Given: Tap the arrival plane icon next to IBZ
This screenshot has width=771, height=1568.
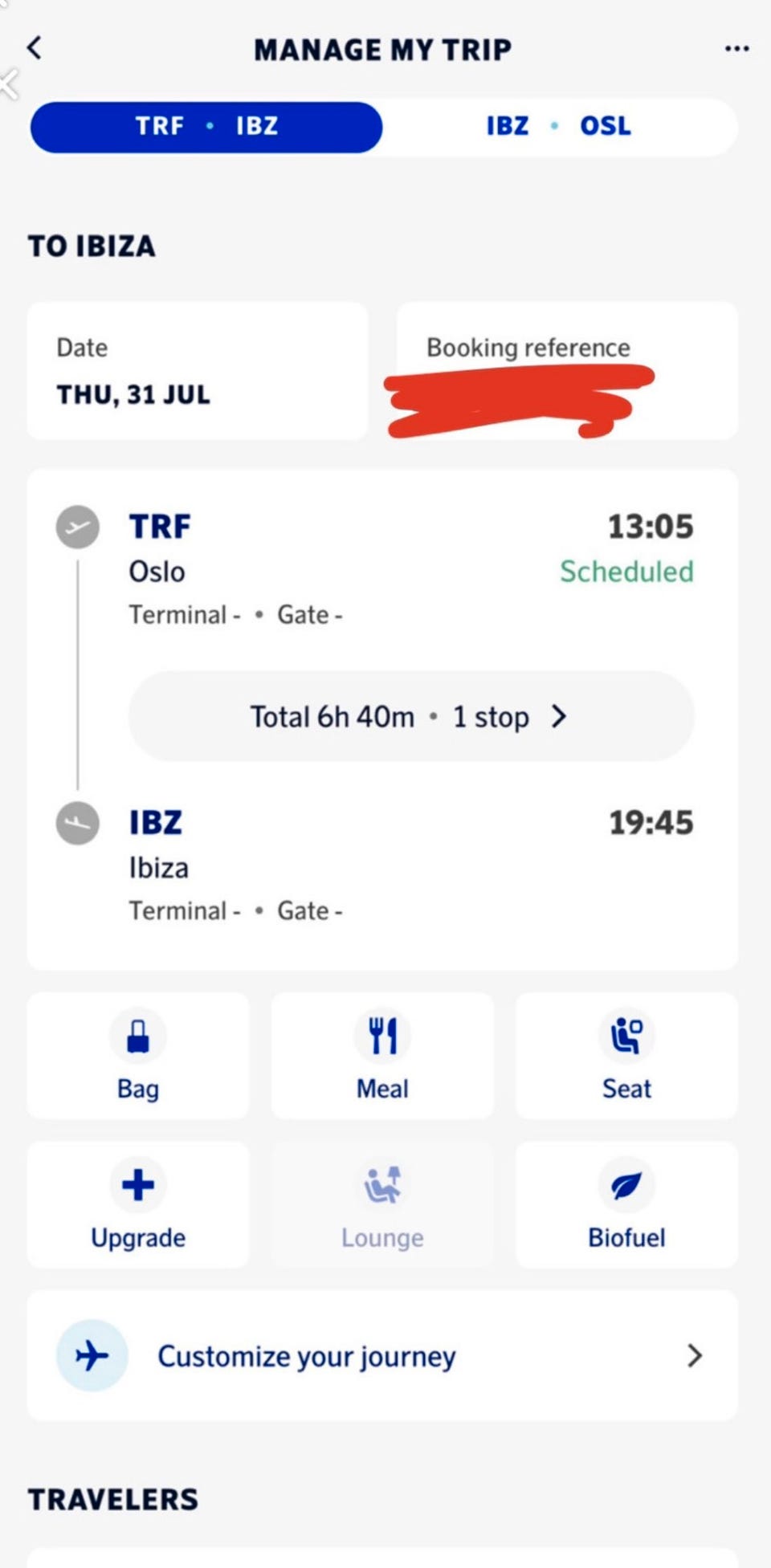Looking at the screenshot, I should pos(78,823).
